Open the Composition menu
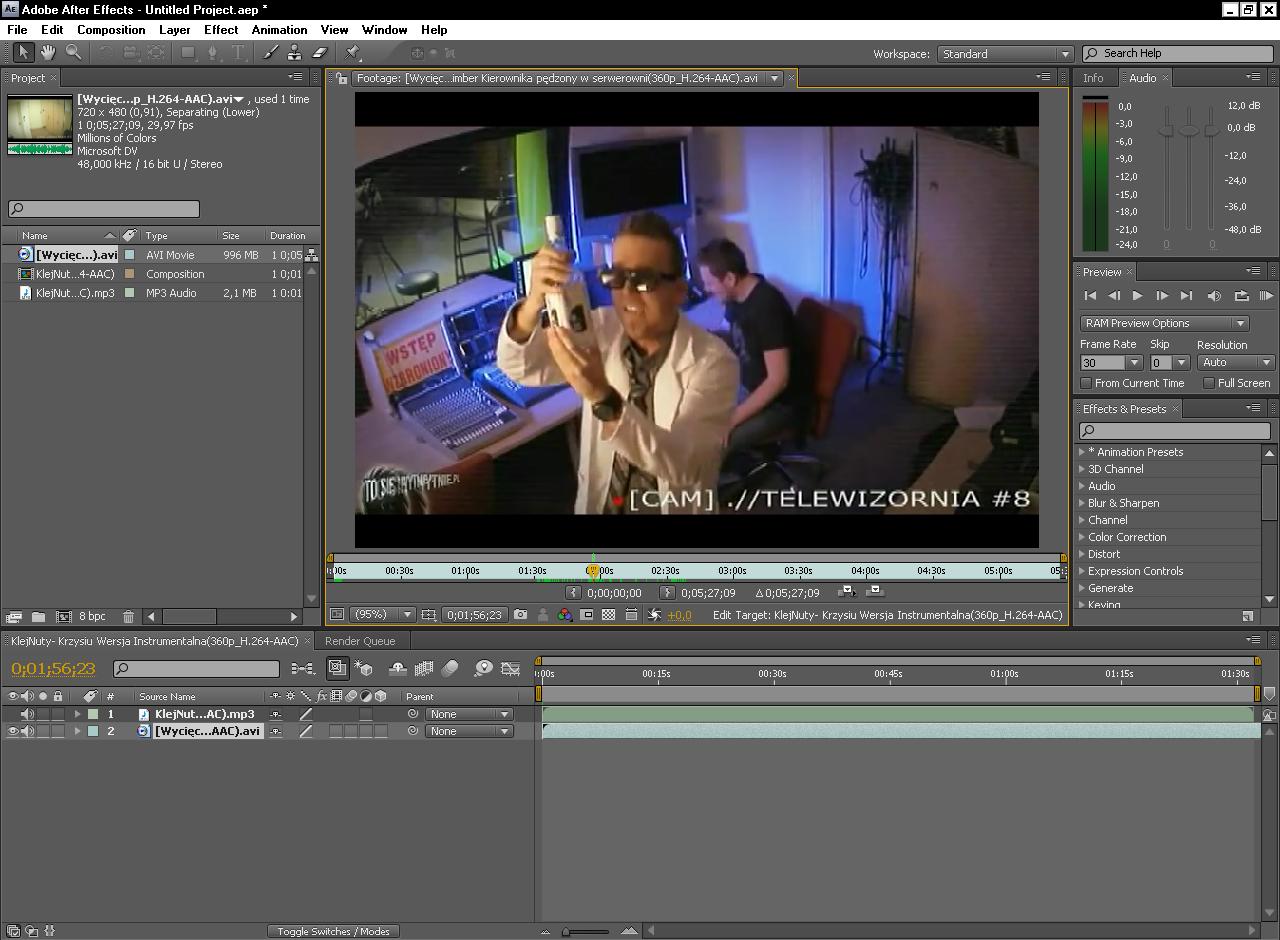 click(x=111, y=30)
